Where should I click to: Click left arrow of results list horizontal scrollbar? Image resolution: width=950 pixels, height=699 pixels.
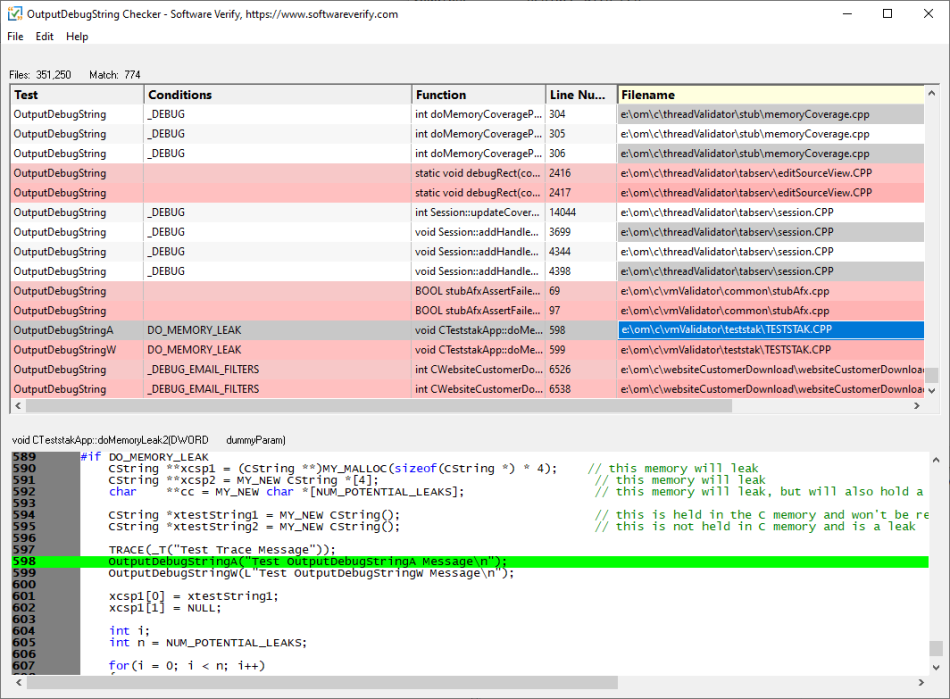pyautogui.click(x=17, y=406)
